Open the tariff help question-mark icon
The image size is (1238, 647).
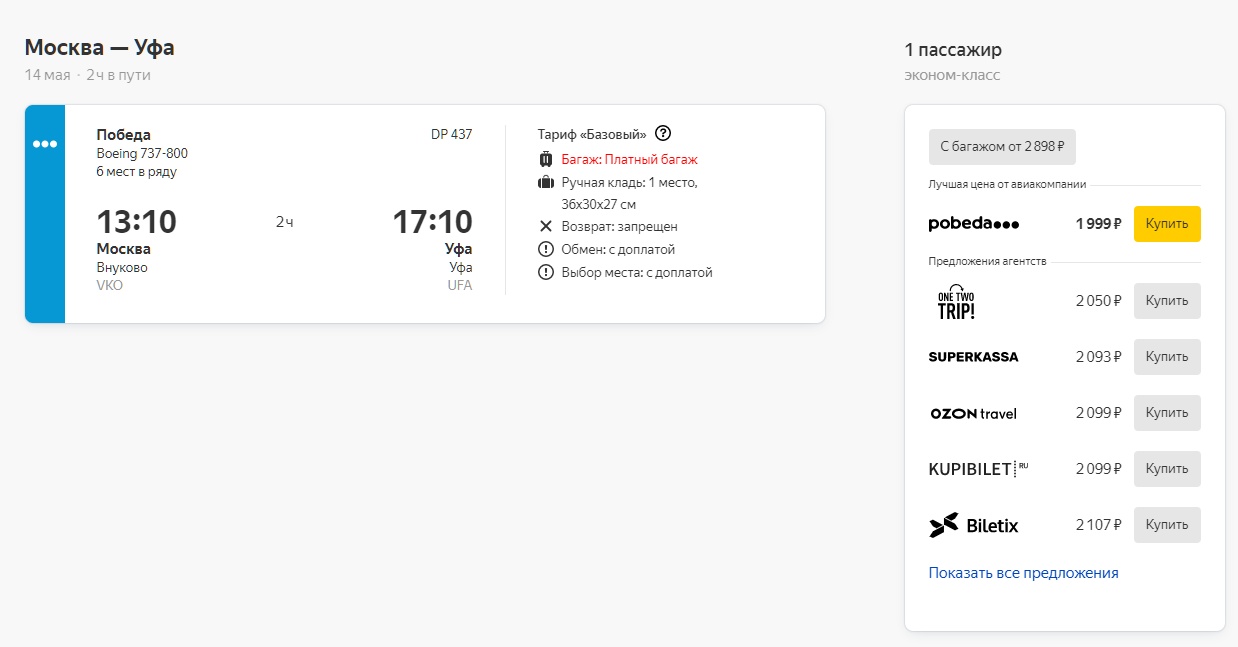click(x=662, y=133)
